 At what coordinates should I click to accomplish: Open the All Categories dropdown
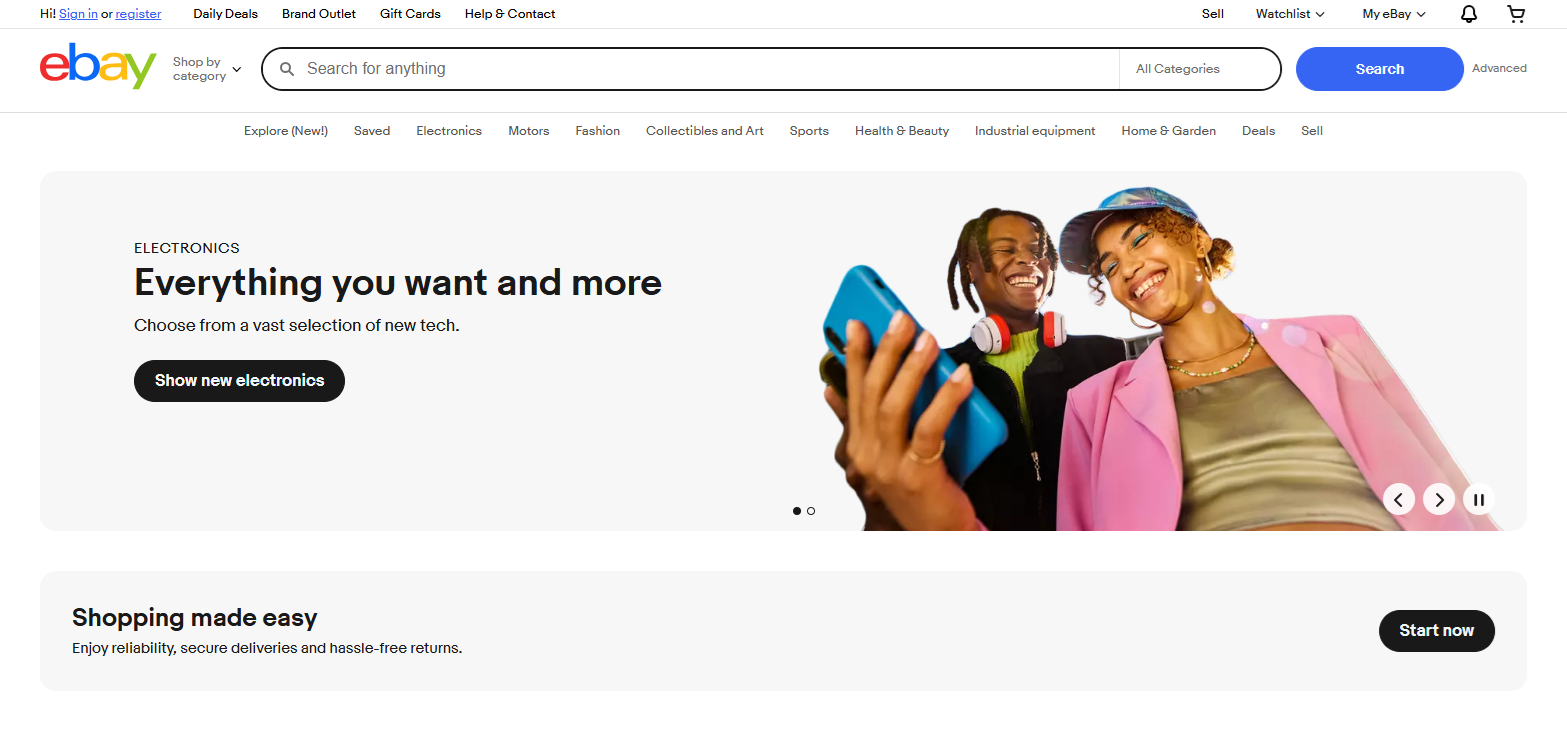coord(1198,69)
